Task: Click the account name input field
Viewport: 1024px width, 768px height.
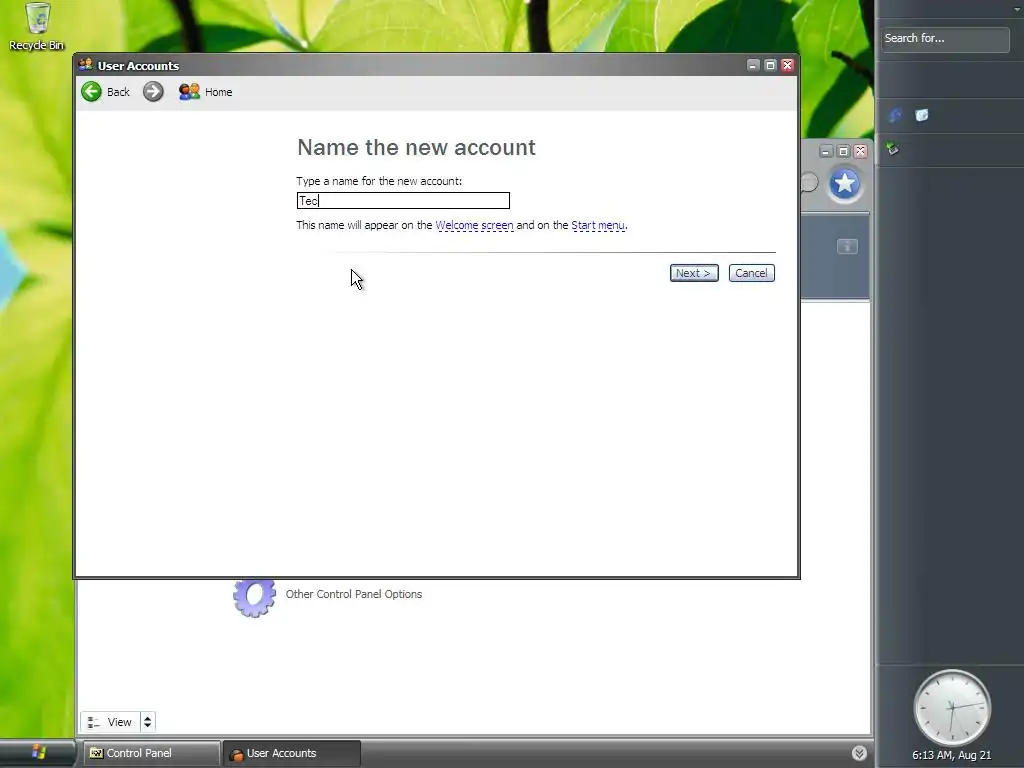Action: click(x=403, y=200)
